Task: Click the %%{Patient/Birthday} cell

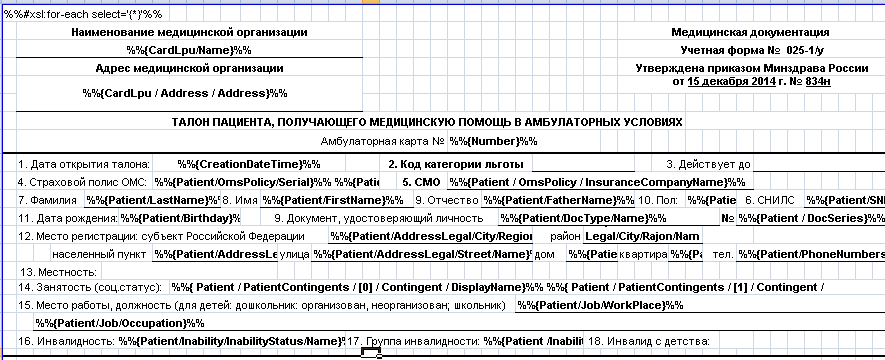Action: point(180,218)
